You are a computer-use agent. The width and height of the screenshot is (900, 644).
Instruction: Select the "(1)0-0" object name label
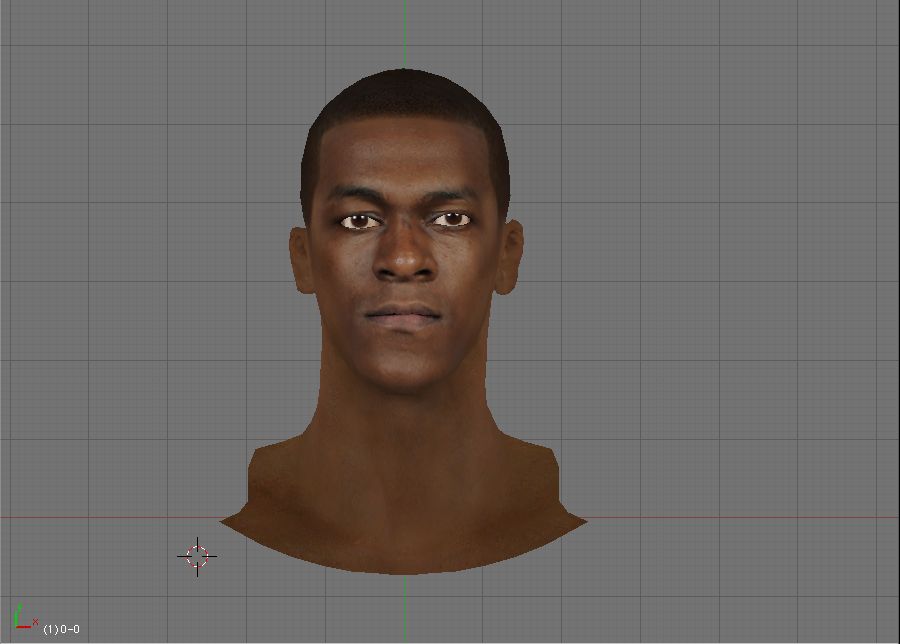coord(61,629)
